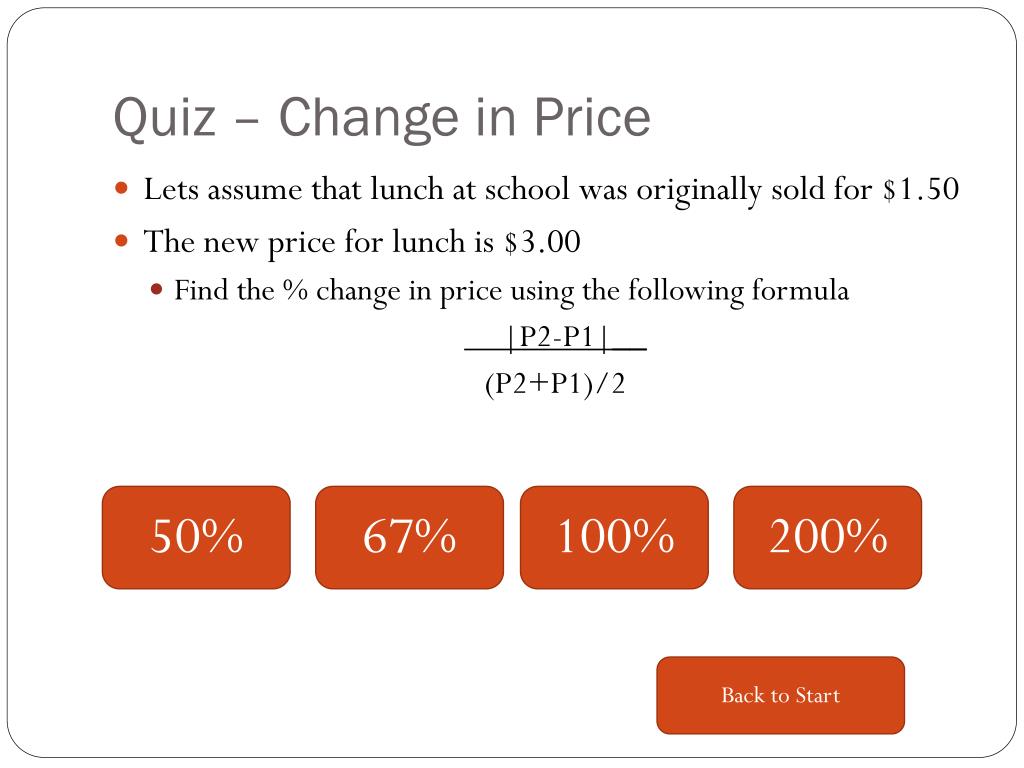Click the 200% answer button

click(827, 537)
